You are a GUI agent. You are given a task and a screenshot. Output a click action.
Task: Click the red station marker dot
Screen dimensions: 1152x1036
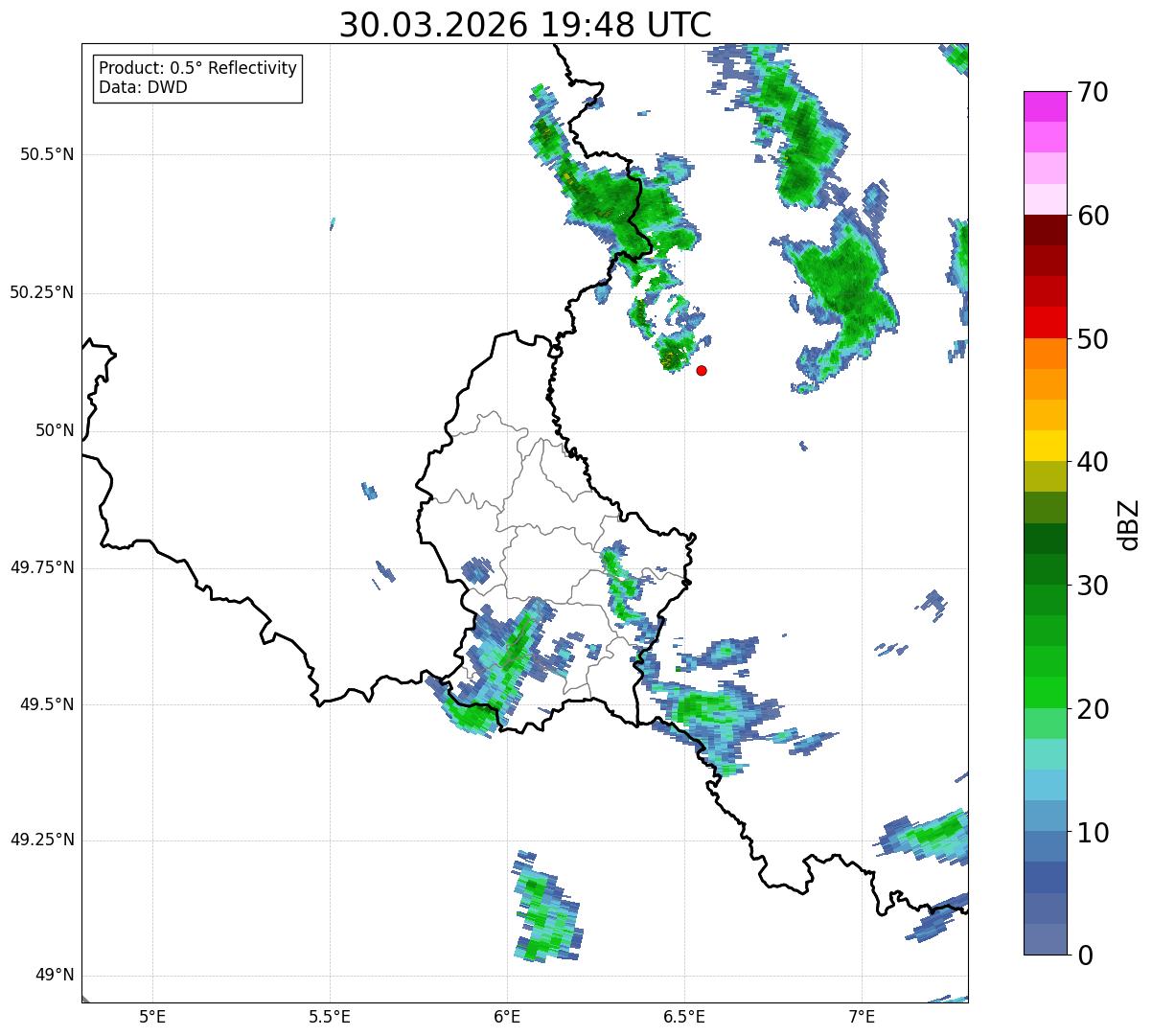pos(702,370)
